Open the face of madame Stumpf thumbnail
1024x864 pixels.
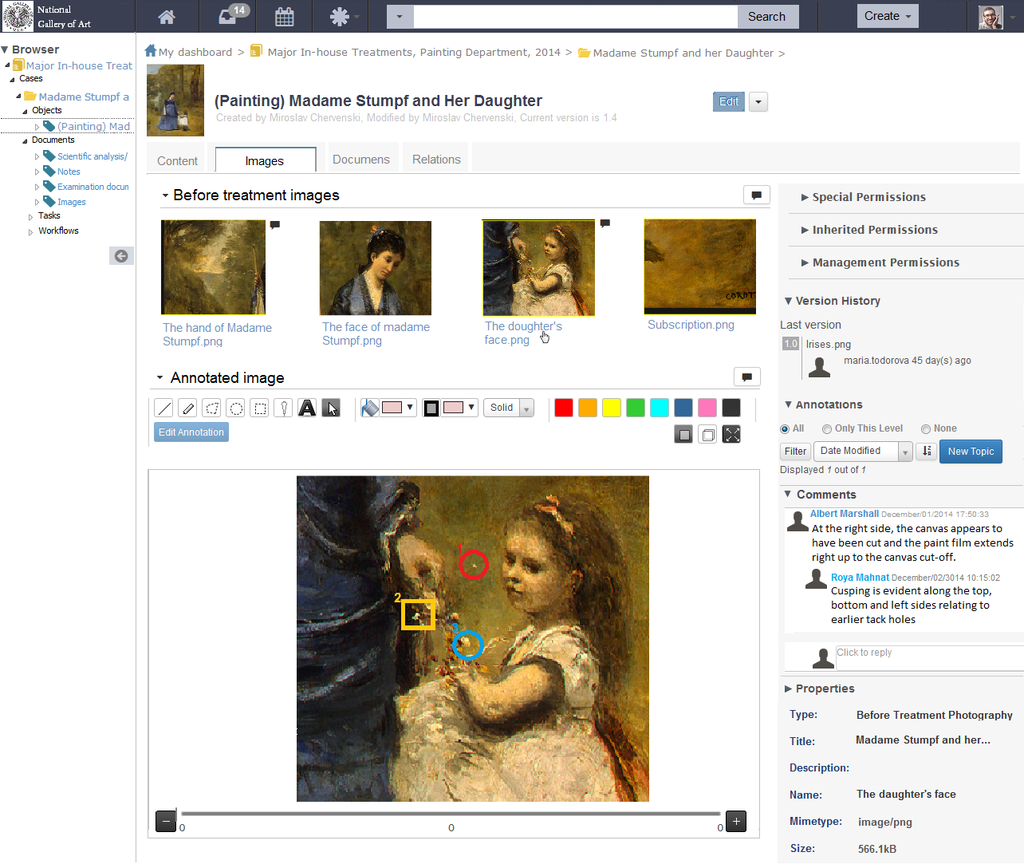(376, 268)
